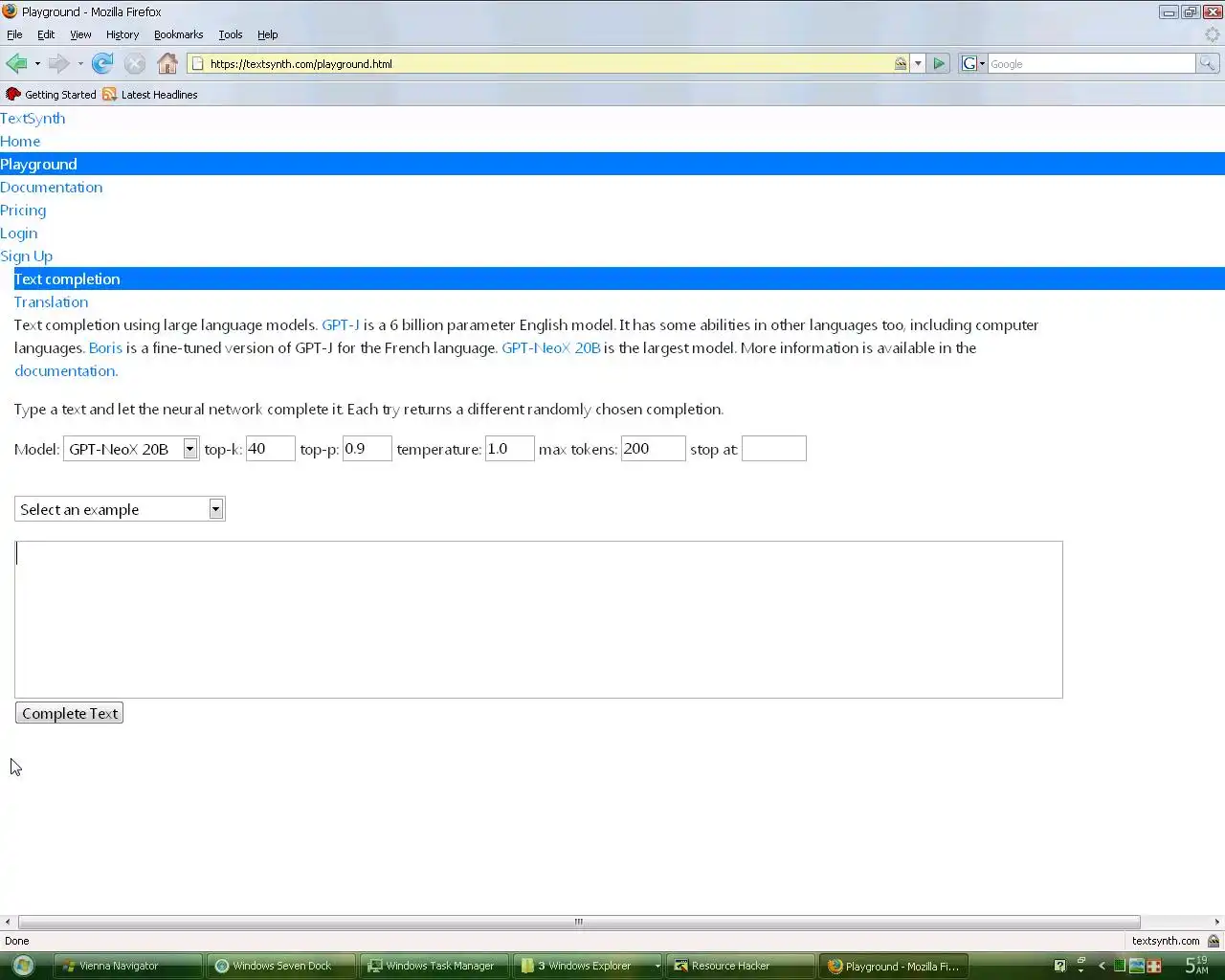1225x980 pixels.
Task: Open the Google search engine selector
Action: pyautogui.click(x=973, y=64)
